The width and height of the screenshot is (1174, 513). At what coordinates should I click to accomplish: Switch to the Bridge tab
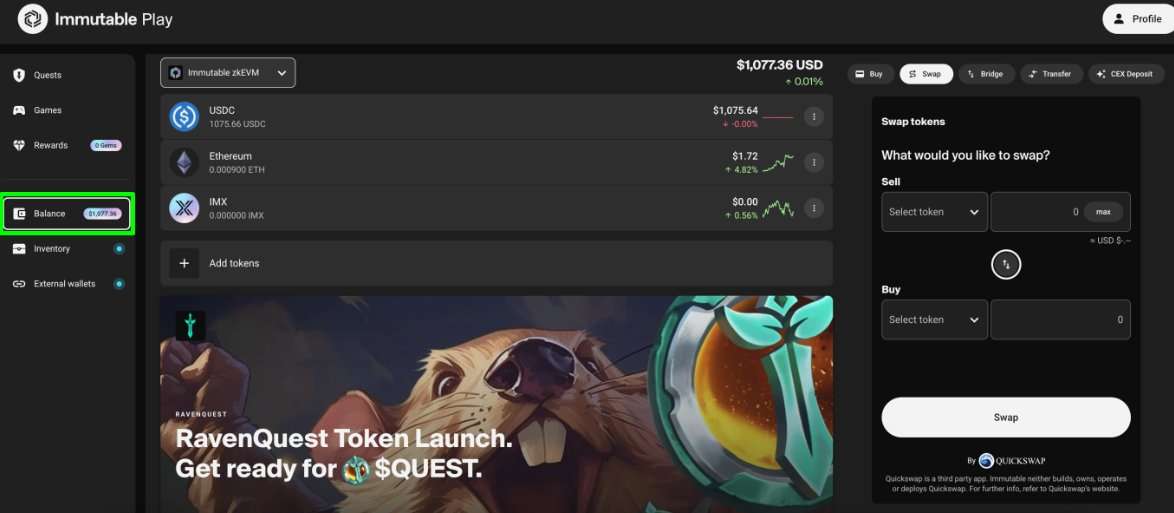(986, 74)
